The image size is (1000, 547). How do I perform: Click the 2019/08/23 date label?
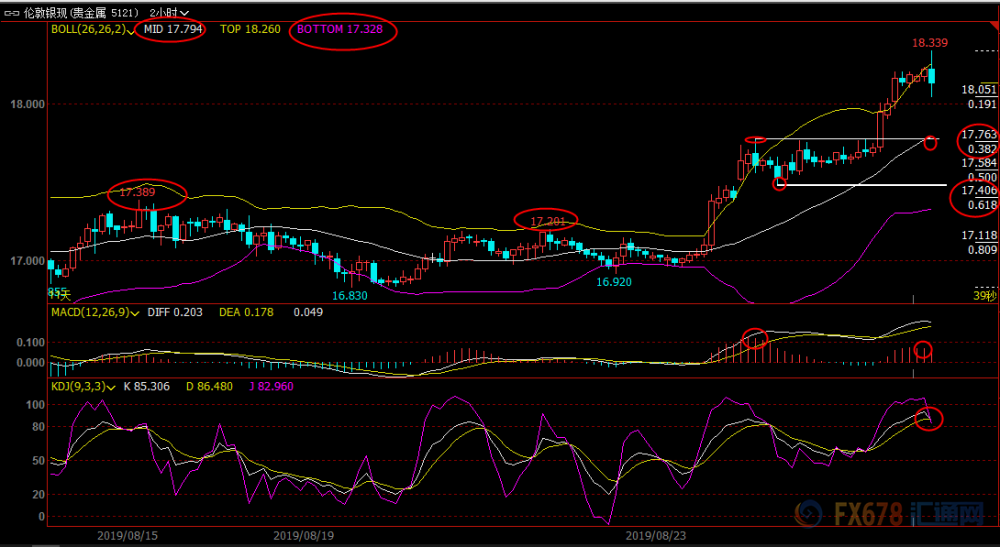[656, 536]
